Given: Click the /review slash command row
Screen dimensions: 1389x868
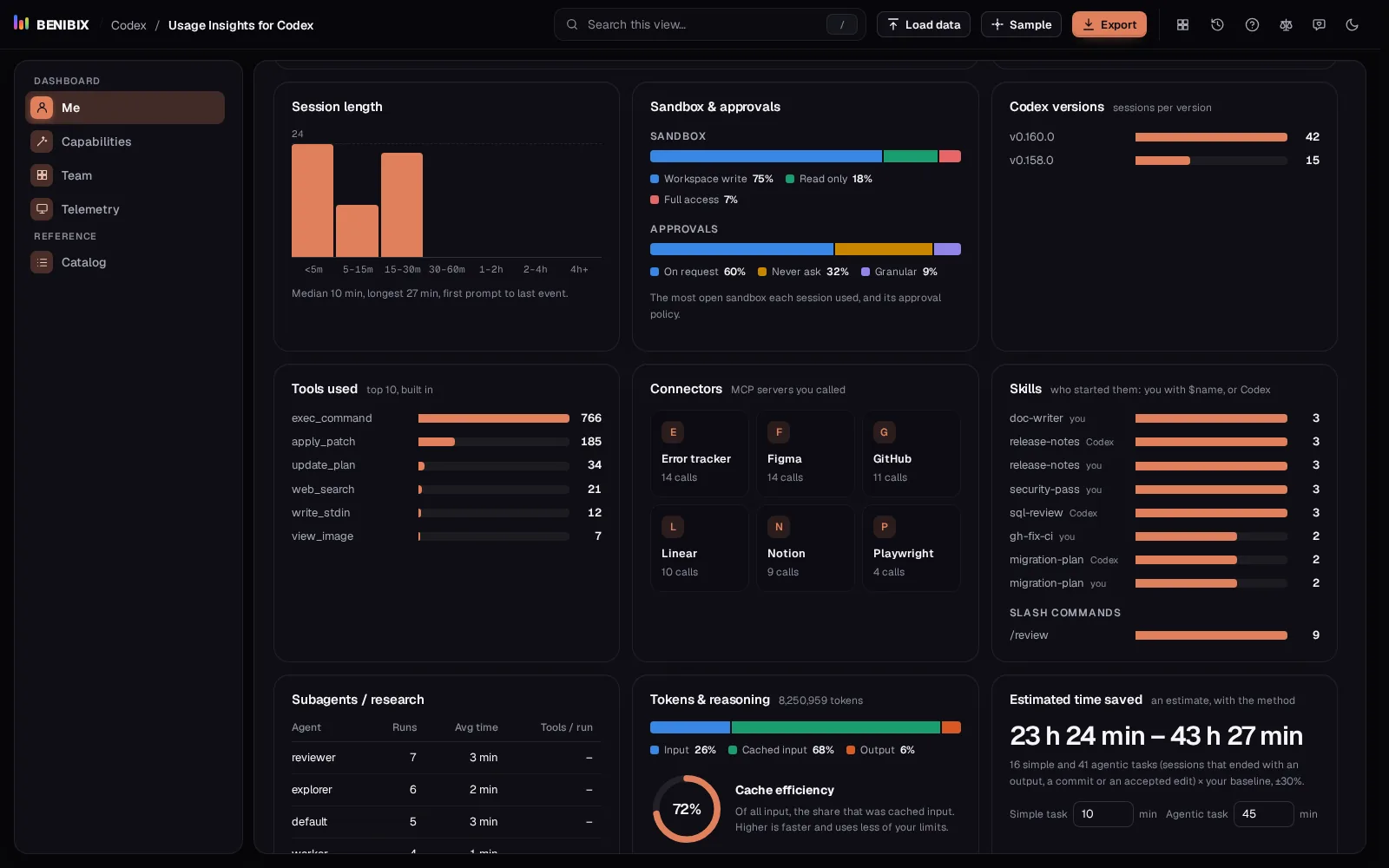Looking at the screenshot, I should (1164, 635).
